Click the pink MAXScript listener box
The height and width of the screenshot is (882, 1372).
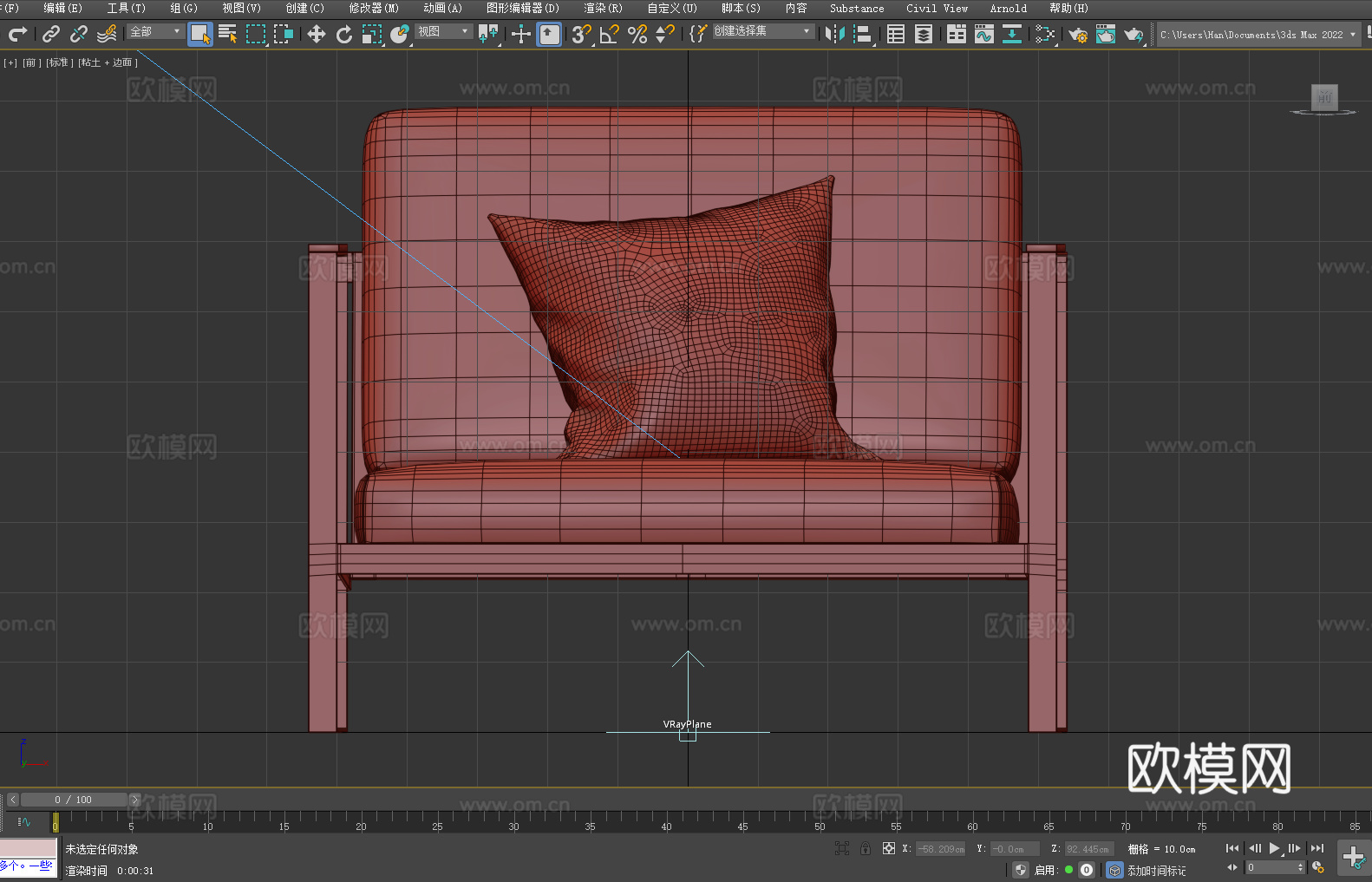coord(29,848)
